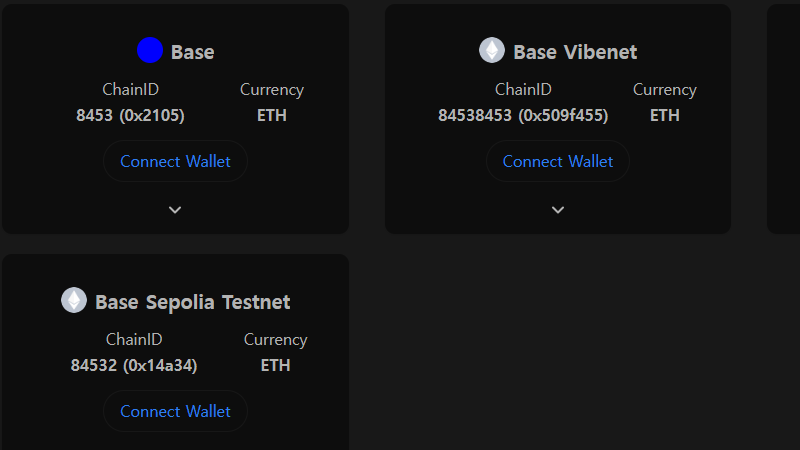Open the Base chain title
The height and width of the screenshot is (450, 800).
click(192, 52)
